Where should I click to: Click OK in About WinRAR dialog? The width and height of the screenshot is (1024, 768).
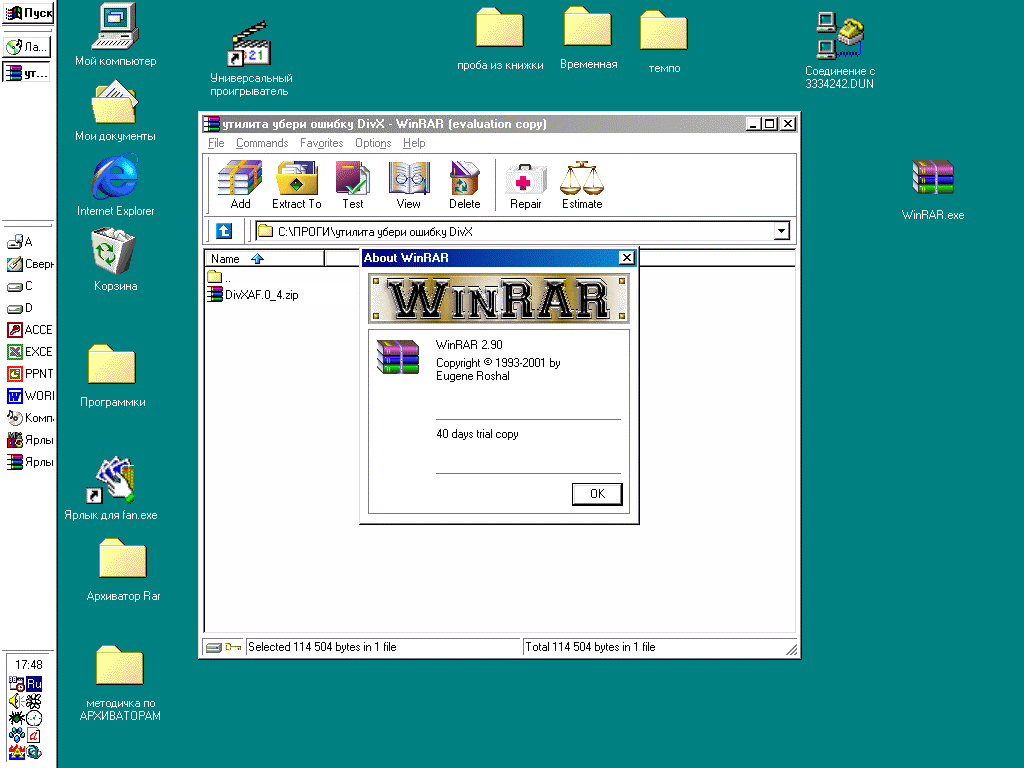(597, 494)
